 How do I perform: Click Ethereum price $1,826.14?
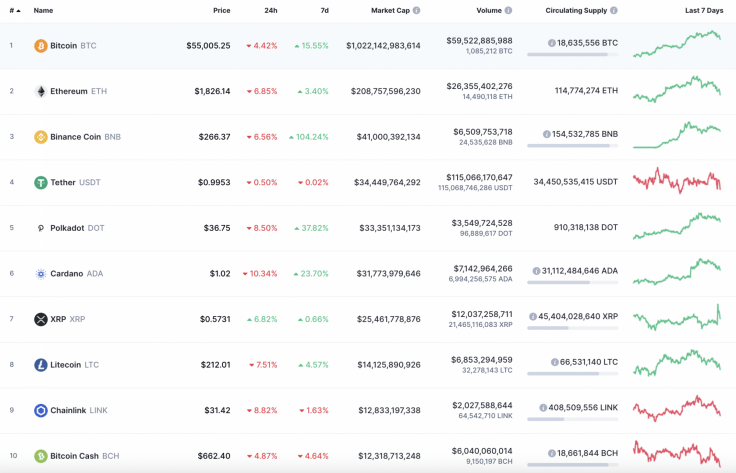tap(212, 91)
